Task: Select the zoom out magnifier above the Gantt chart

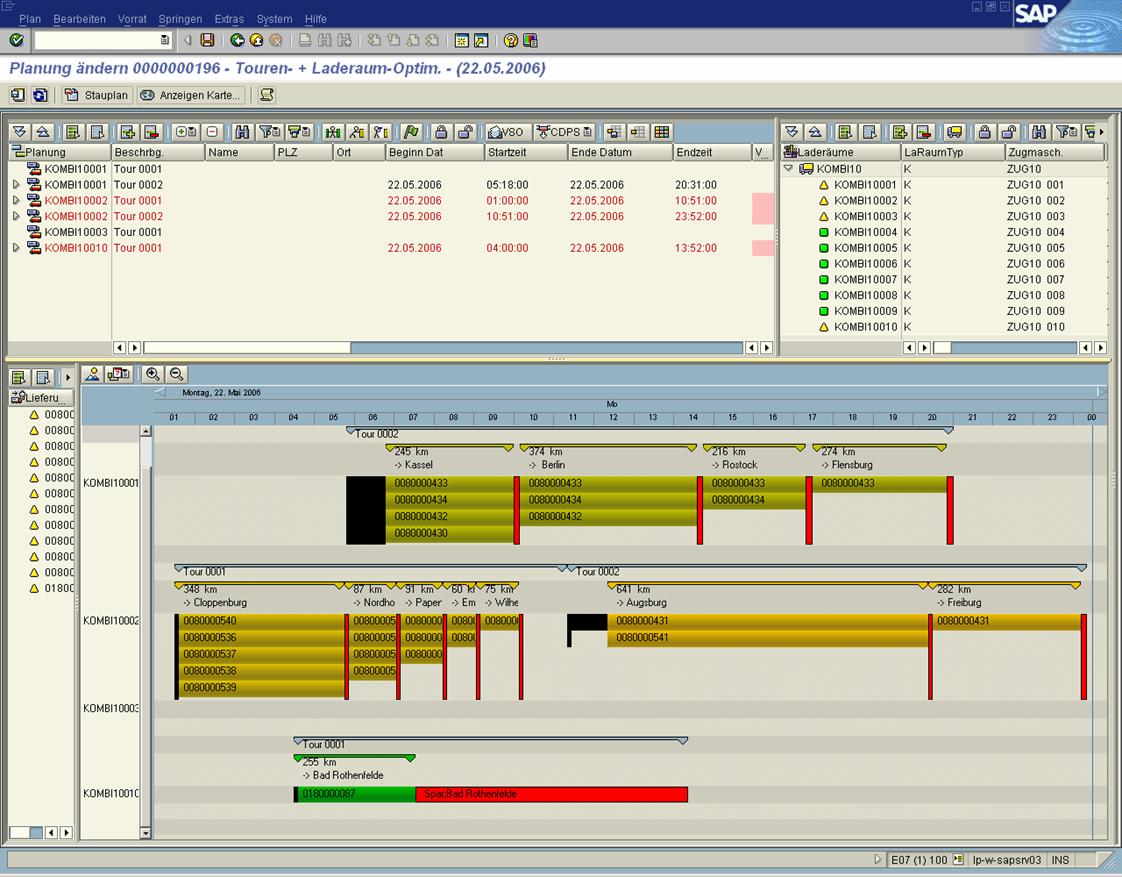Action: click(x=174, y=373)
